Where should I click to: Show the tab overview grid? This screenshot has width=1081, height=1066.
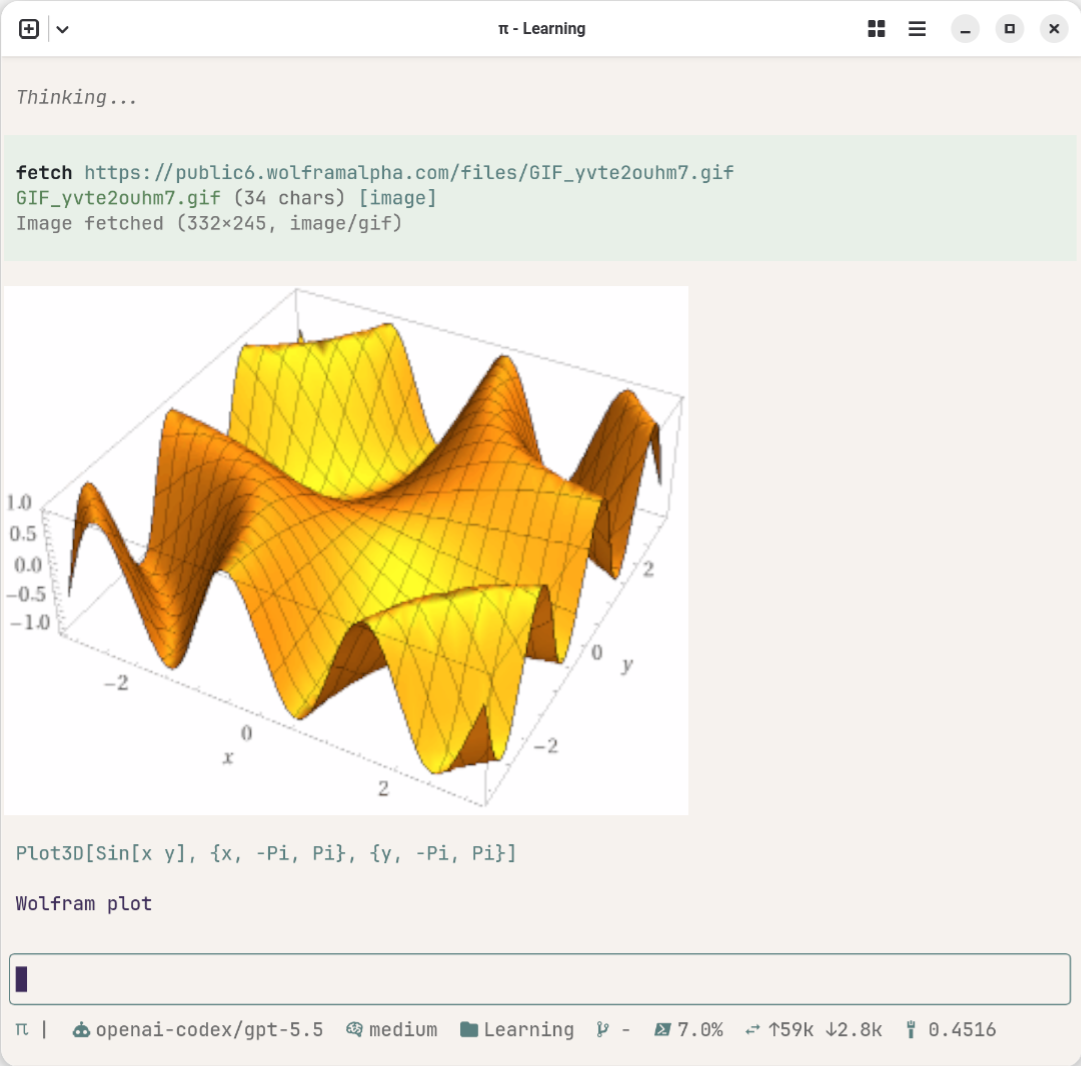(x=876, y=29)
